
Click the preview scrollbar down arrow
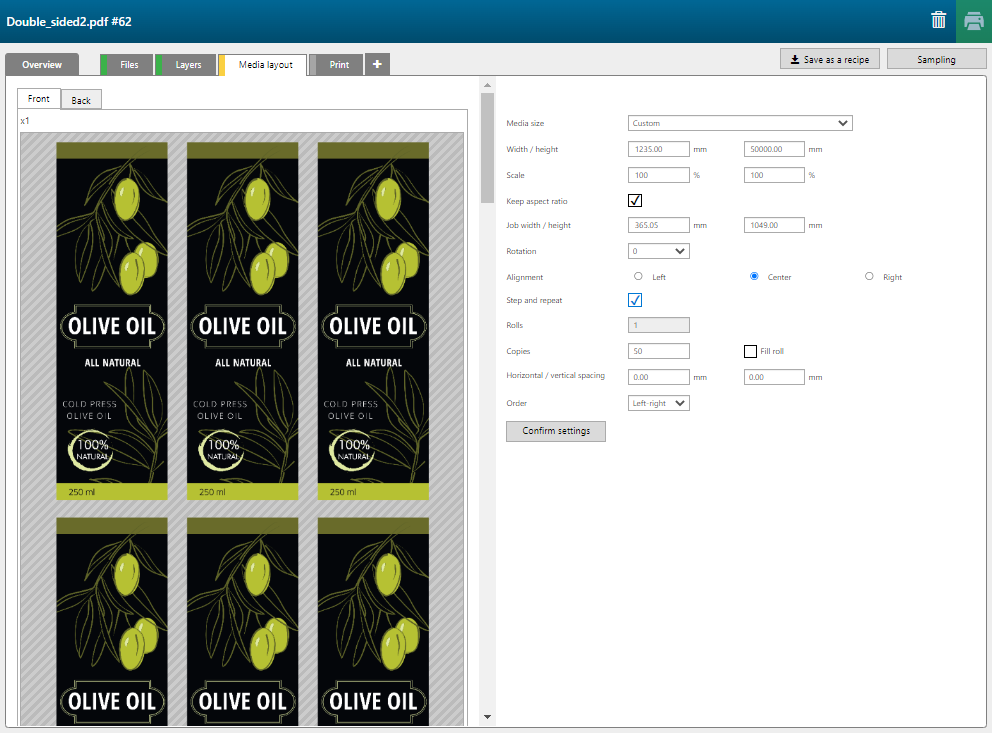(487, 716)
